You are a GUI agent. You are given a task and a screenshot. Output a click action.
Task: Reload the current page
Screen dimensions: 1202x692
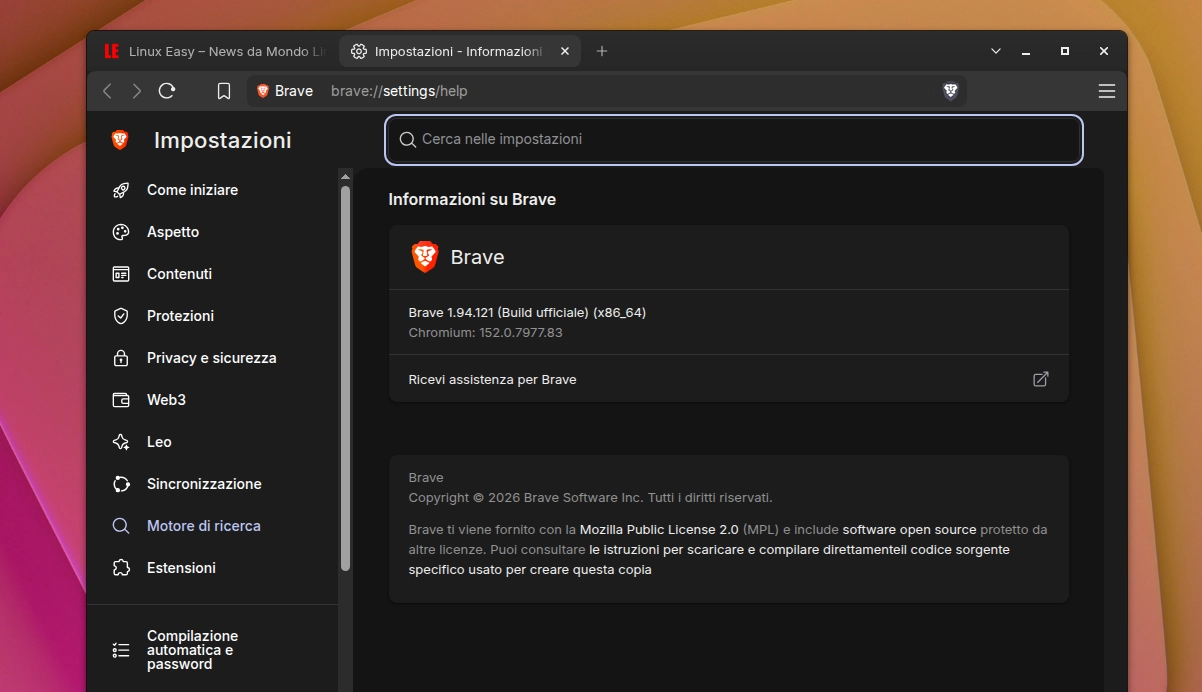[167, 91]
